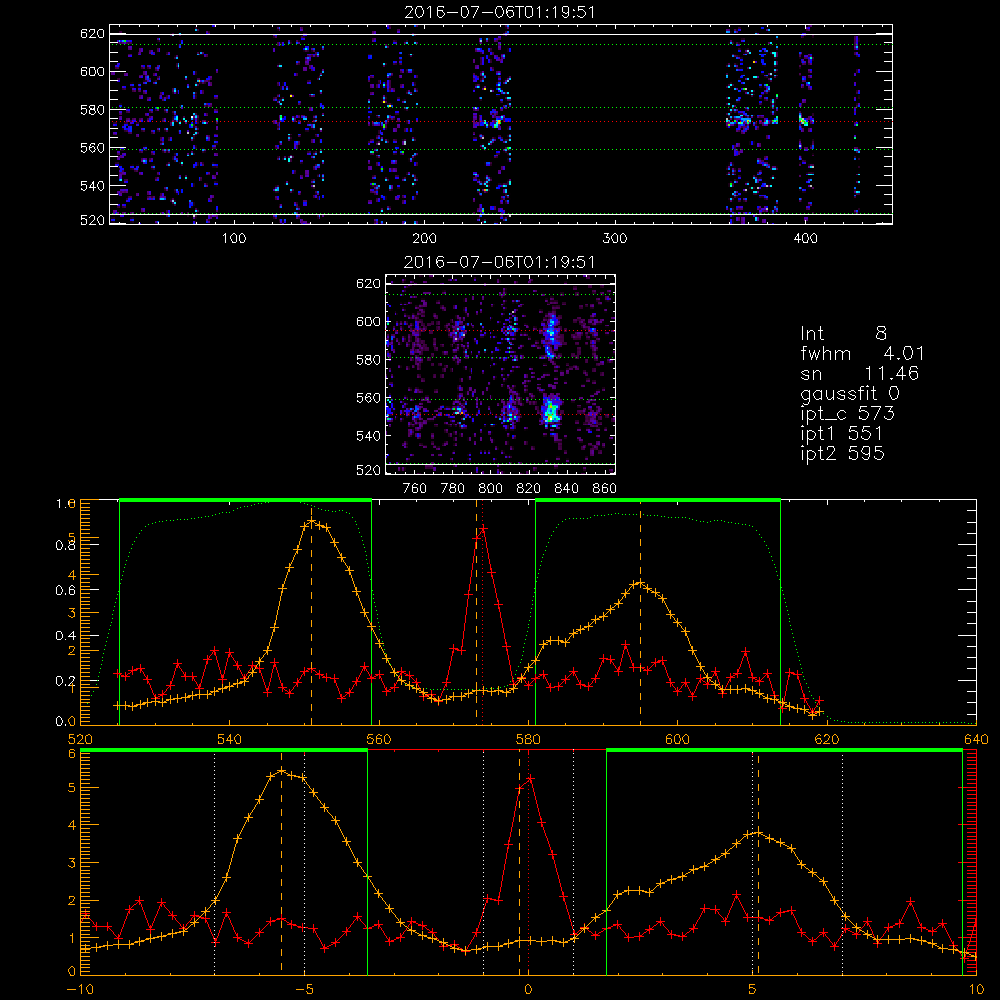Click the brightest blob in the zoomed panel

tap(551, 411)
